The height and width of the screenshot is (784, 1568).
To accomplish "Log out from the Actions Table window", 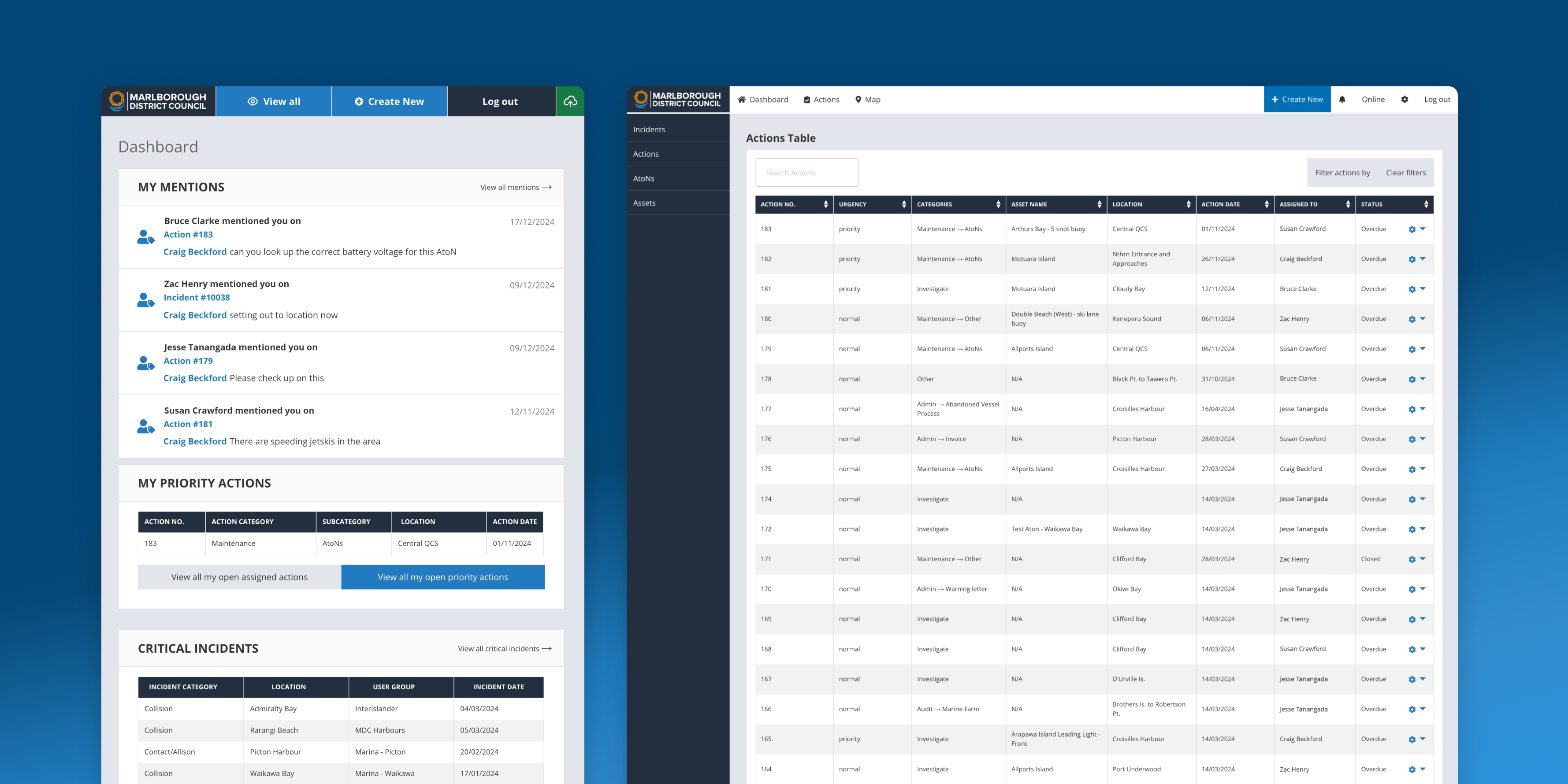I will pos(1437,100).
